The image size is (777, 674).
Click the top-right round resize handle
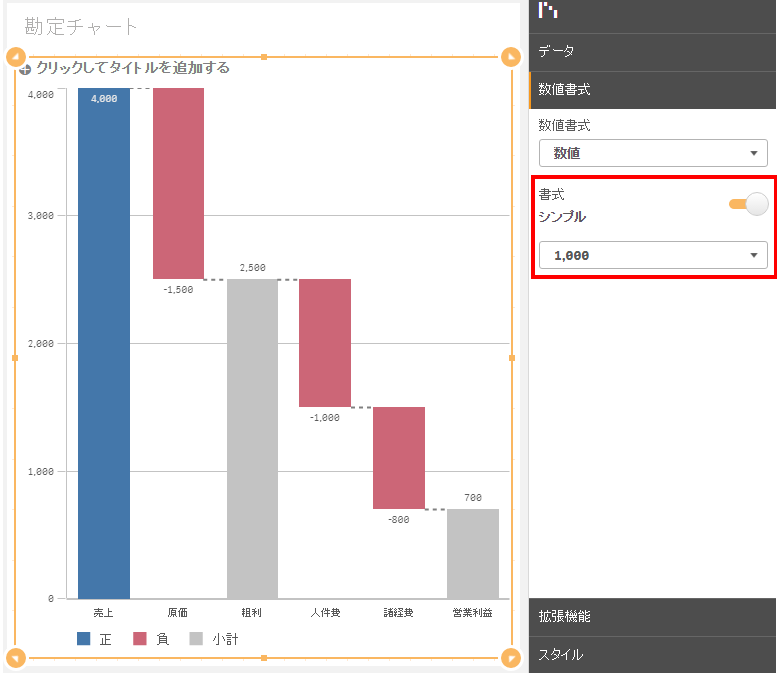(x=511, y=57)
